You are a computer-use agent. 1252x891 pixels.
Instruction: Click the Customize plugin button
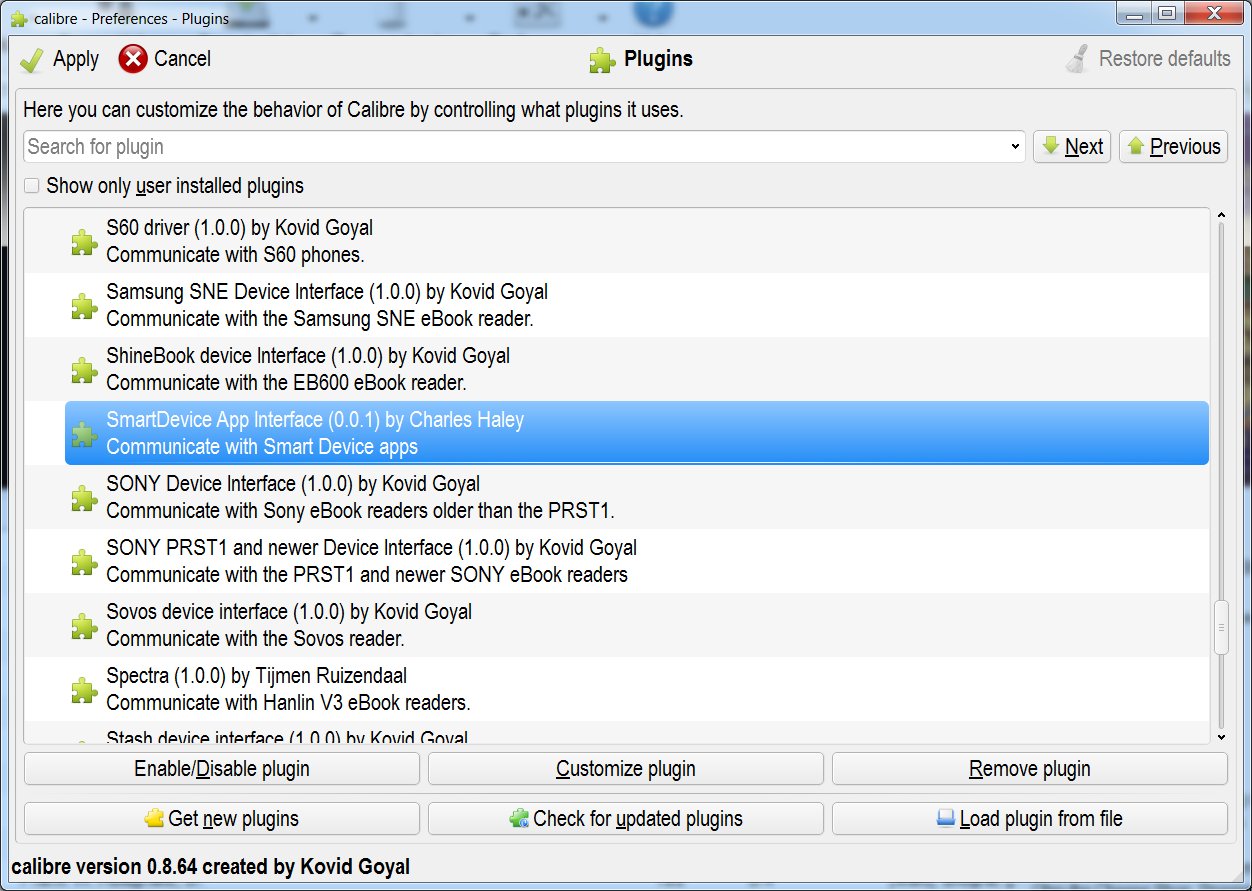tap(626, 769)
